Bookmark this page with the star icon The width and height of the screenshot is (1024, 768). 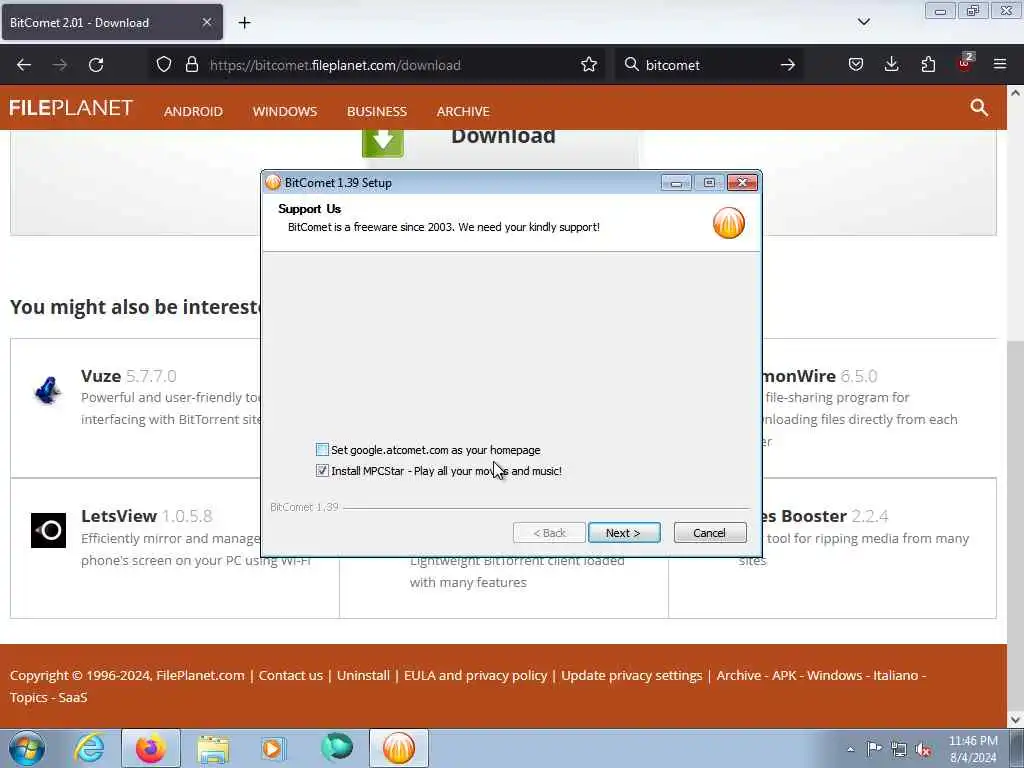coord(589,65)
